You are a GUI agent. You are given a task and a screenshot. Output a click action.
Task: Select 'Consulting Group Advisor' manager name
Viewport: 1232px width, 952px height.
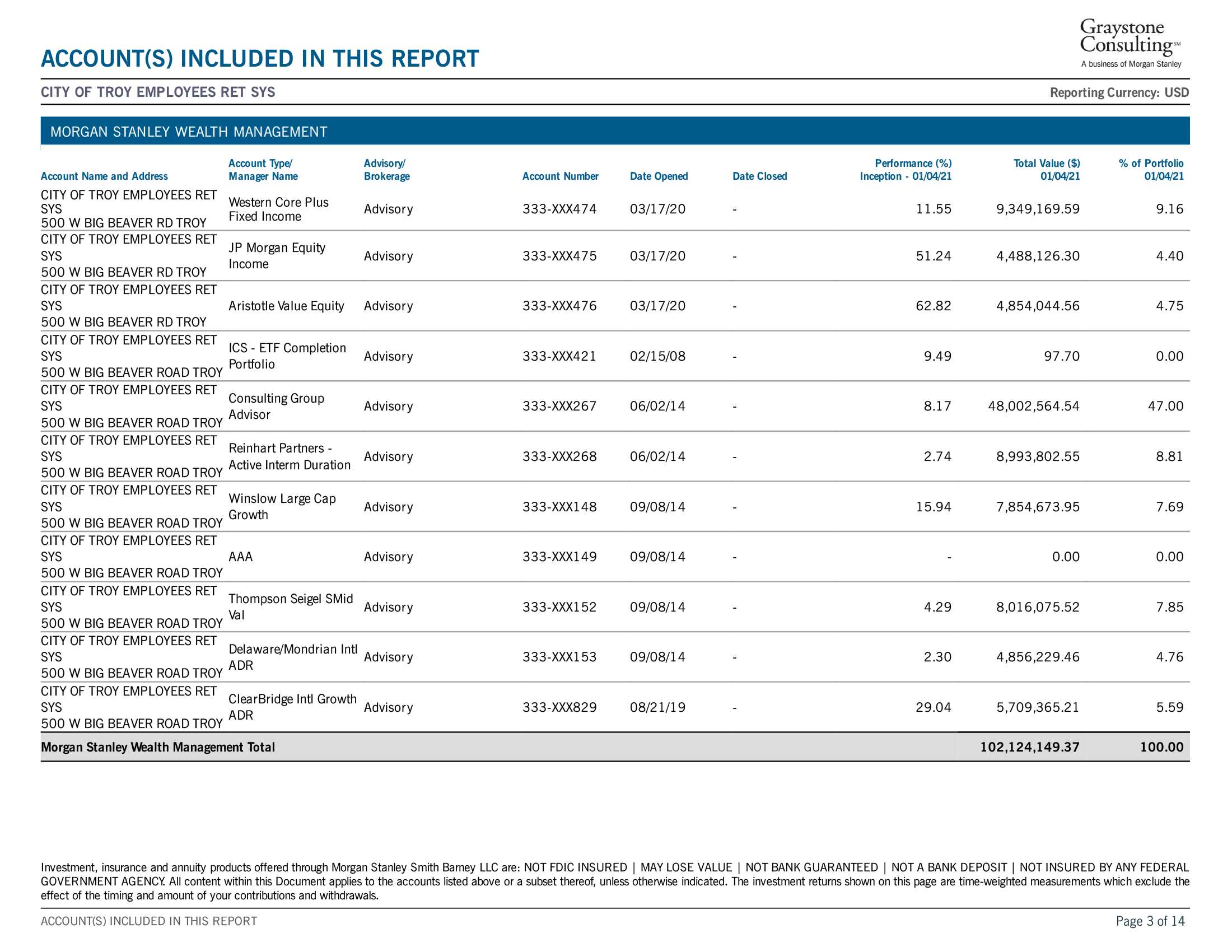coord(277,406)
